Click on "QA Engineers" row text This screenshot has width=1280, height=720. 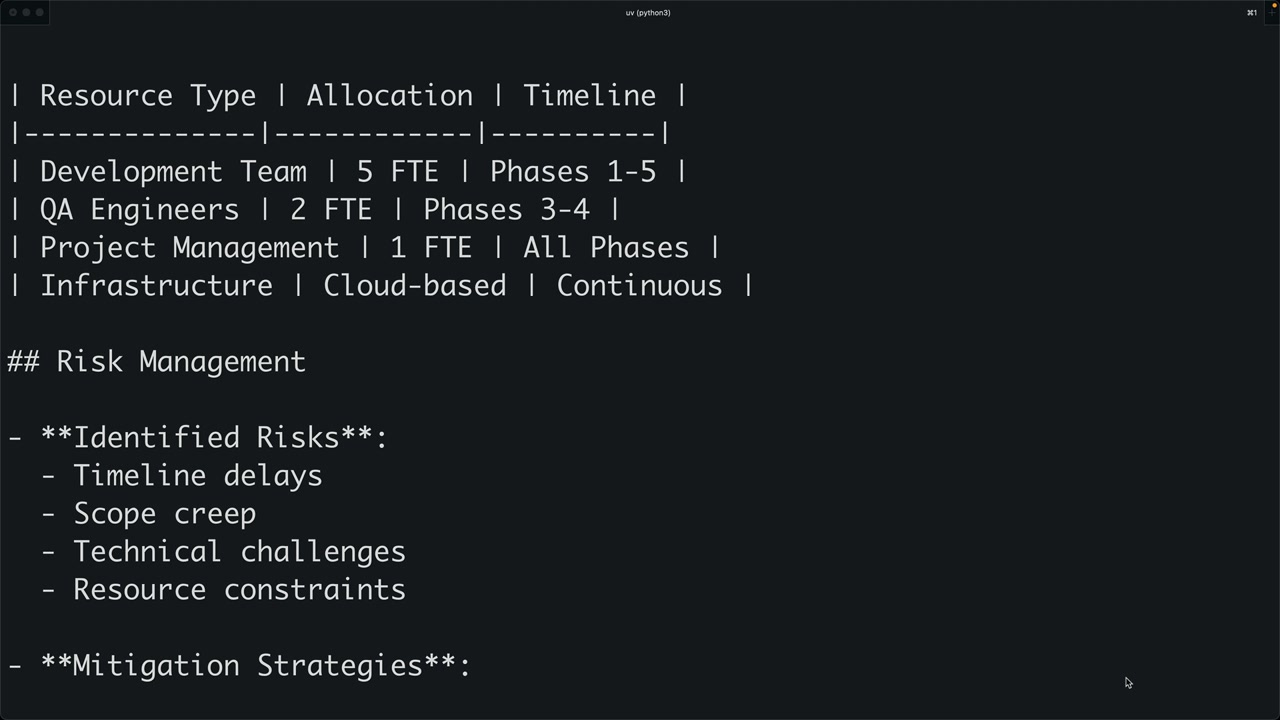[x=139, y=210]
